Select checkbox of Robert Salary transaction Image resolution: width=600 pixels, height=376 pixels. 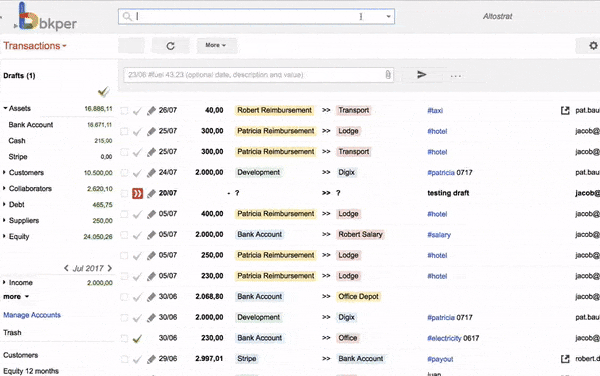(x=124, y=234)
